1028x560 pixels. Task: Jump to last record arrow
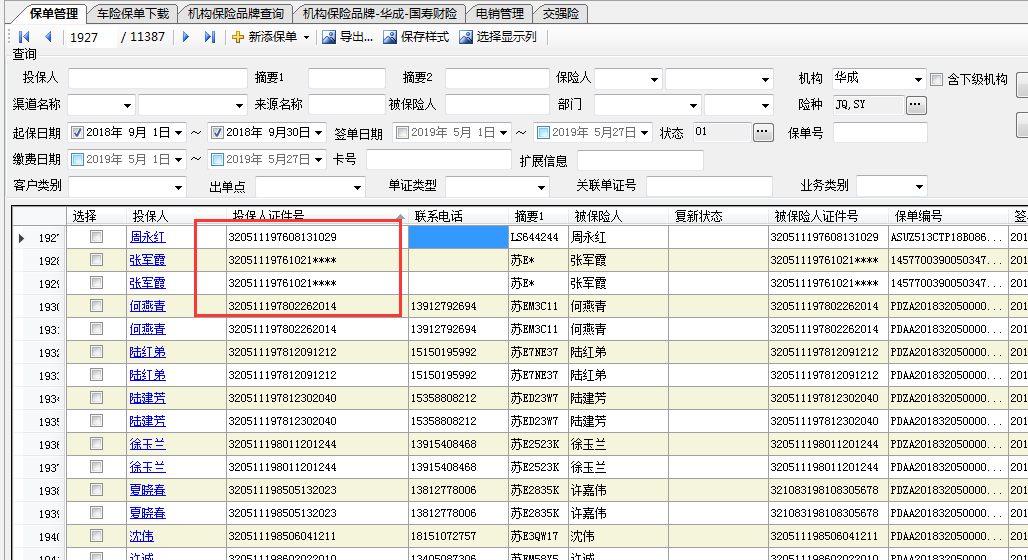point(209,37)
